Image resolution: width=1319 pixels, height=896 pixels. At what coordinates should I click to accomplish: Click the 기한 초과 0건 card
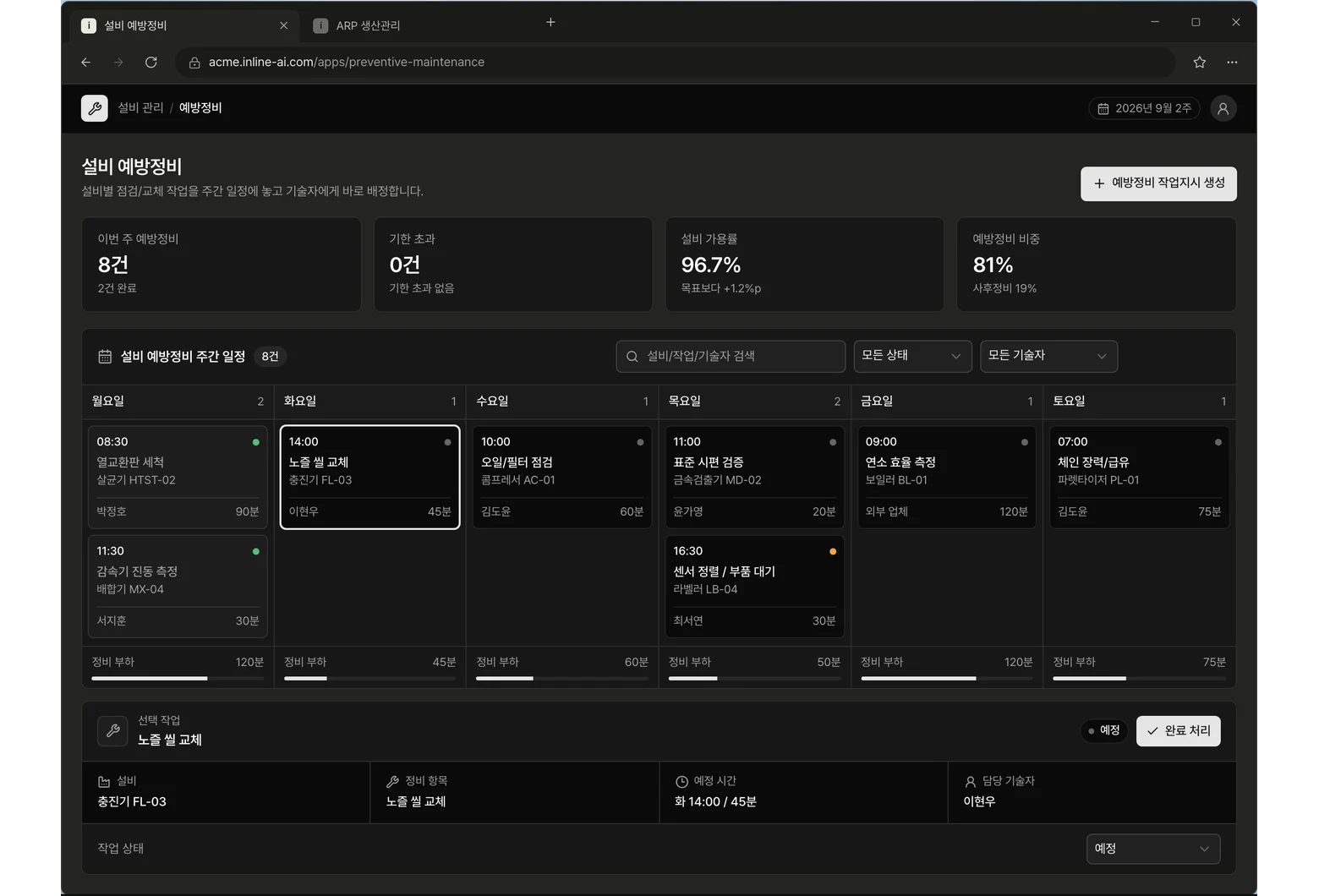513,265
